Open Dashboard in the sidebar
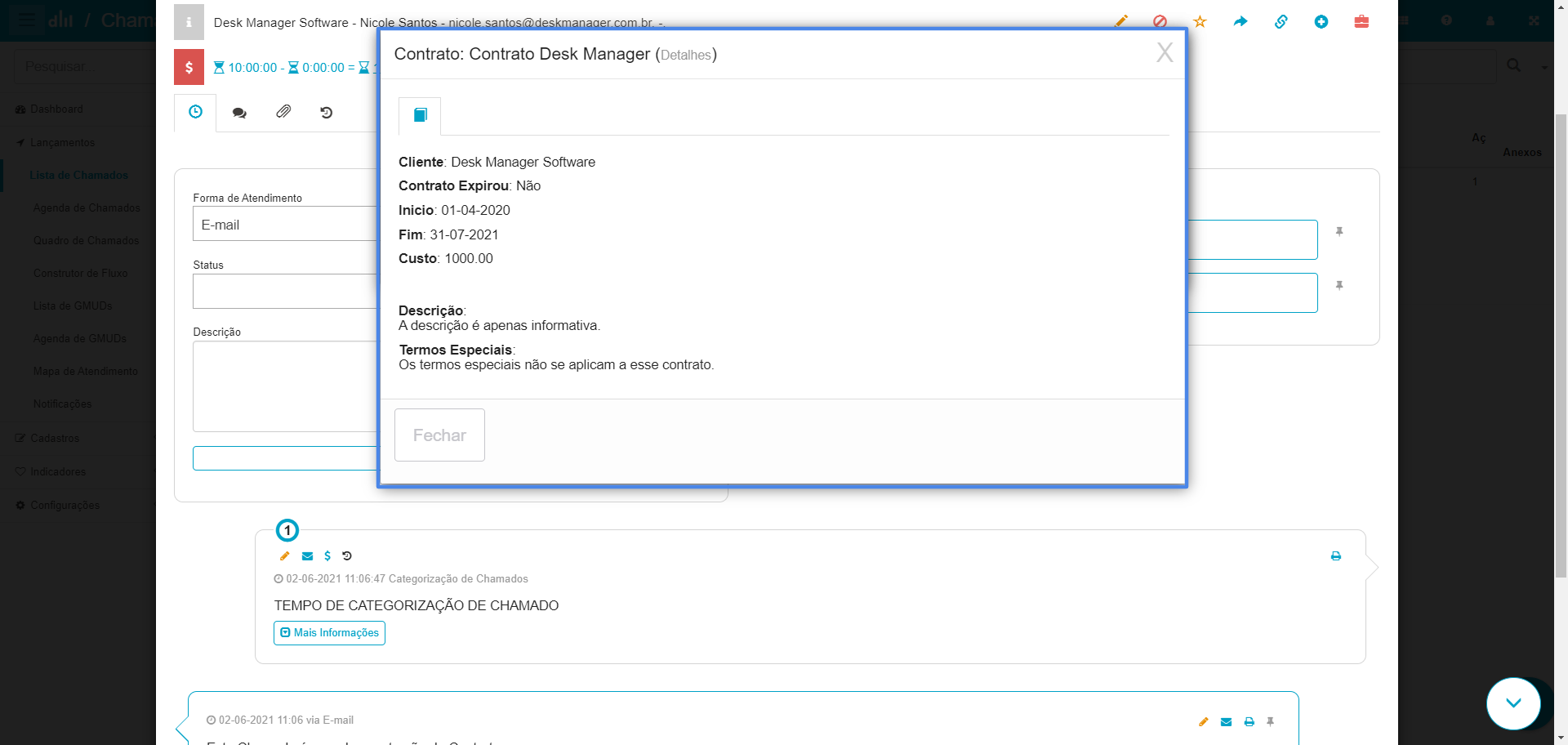 56,109
